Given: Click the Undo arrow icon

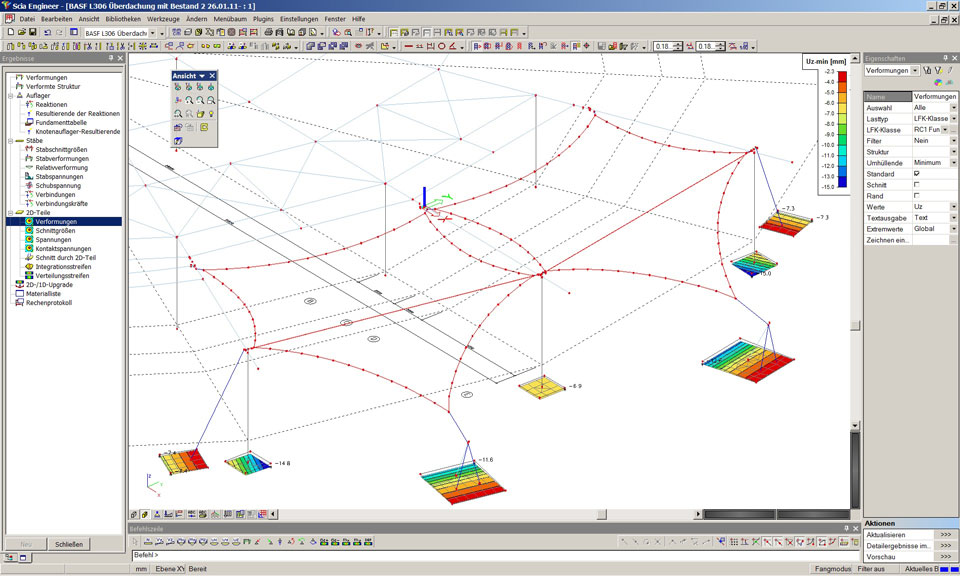Looking at the screenshot, I should tap(47, 33).
